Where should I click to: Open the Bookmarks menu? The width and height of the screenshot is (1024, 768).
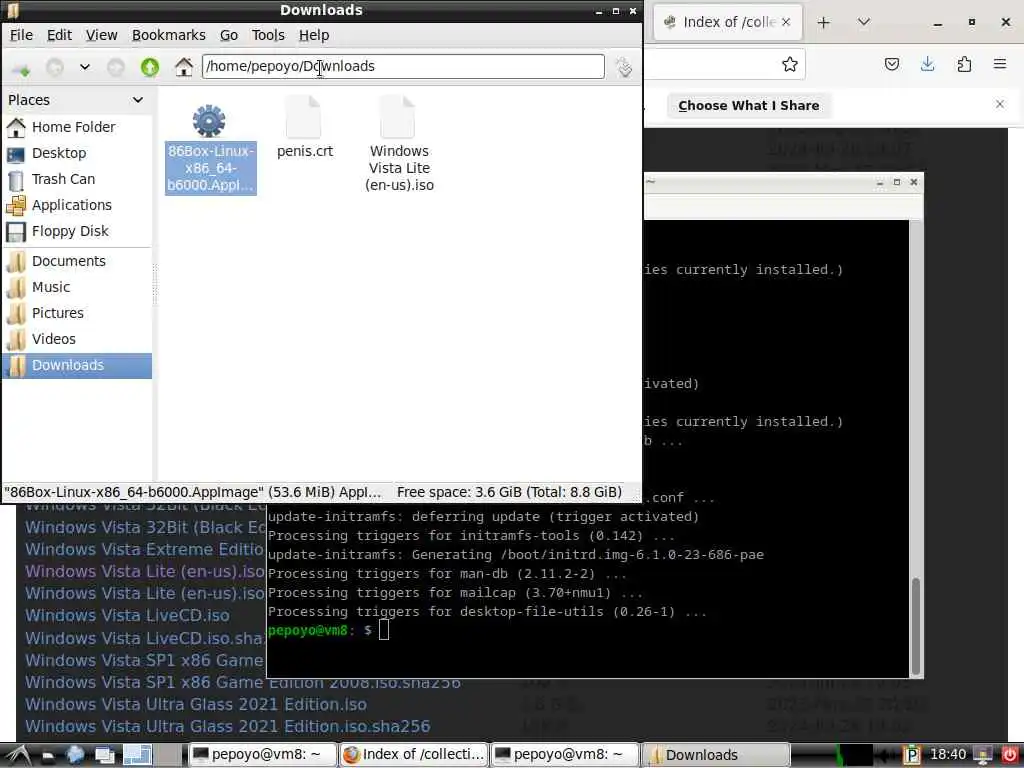[168, 35]
